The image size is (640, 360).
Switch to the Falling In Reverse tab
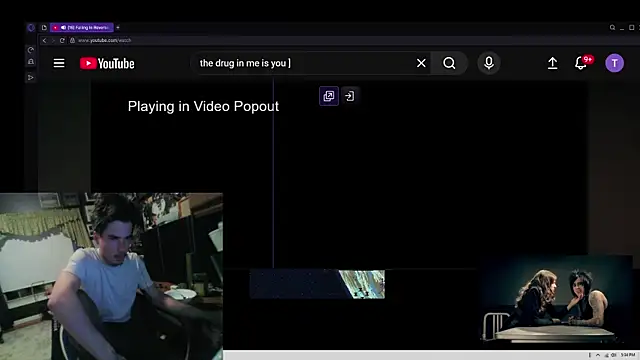[x=82, y=27]
